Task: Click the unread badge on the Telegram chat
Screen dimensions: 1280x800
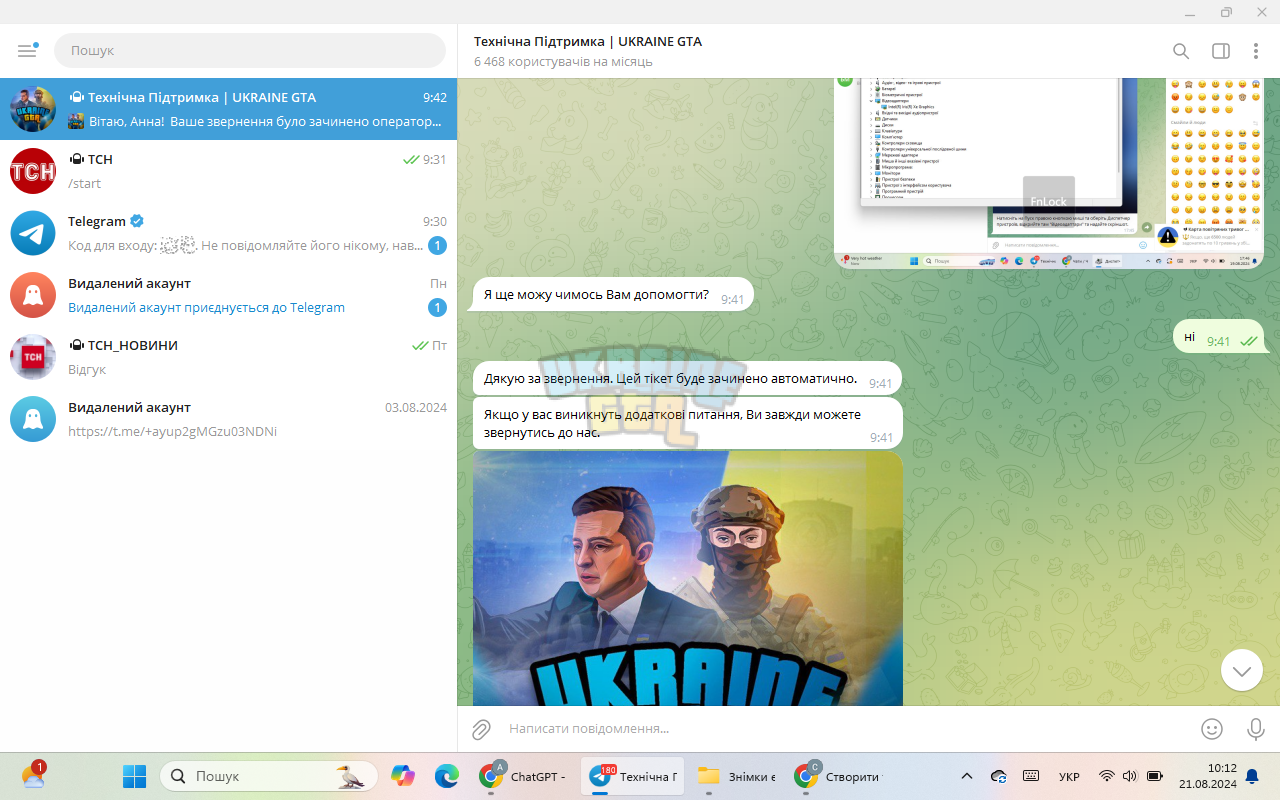Action: pyautogui.click(x=437, y=246)
